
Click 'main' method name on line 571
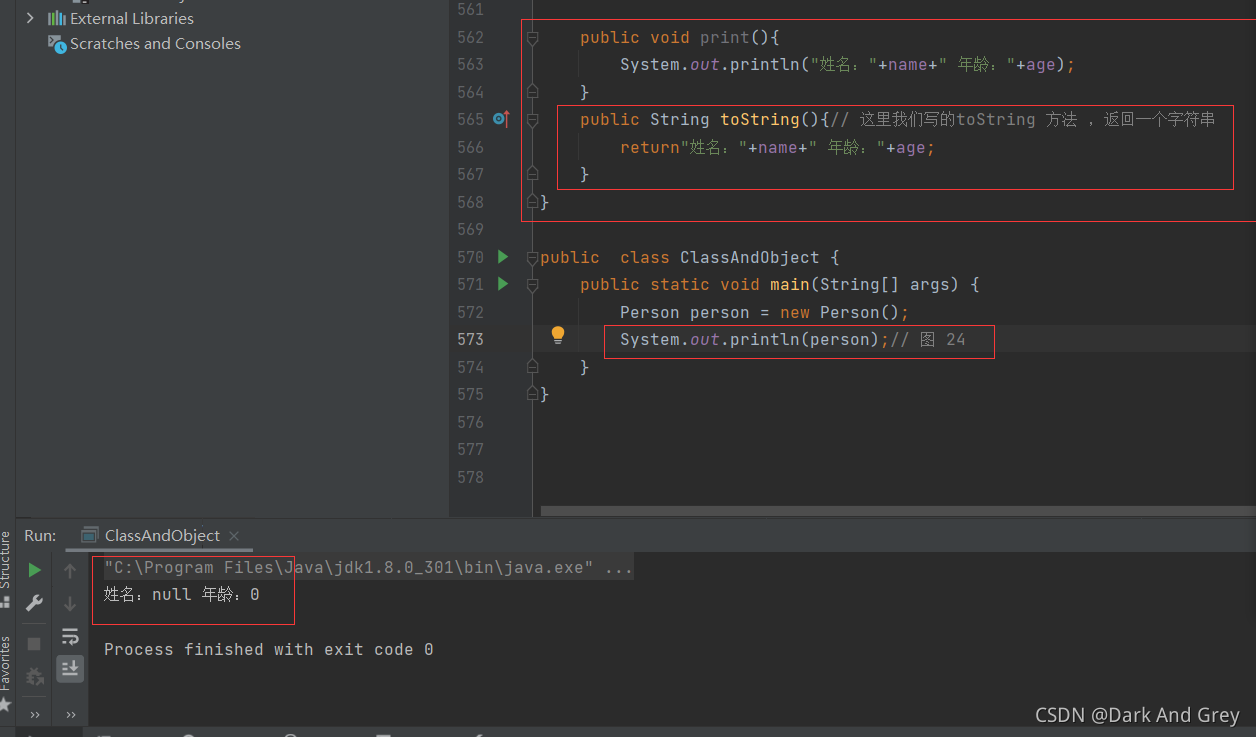click(790, 285)
